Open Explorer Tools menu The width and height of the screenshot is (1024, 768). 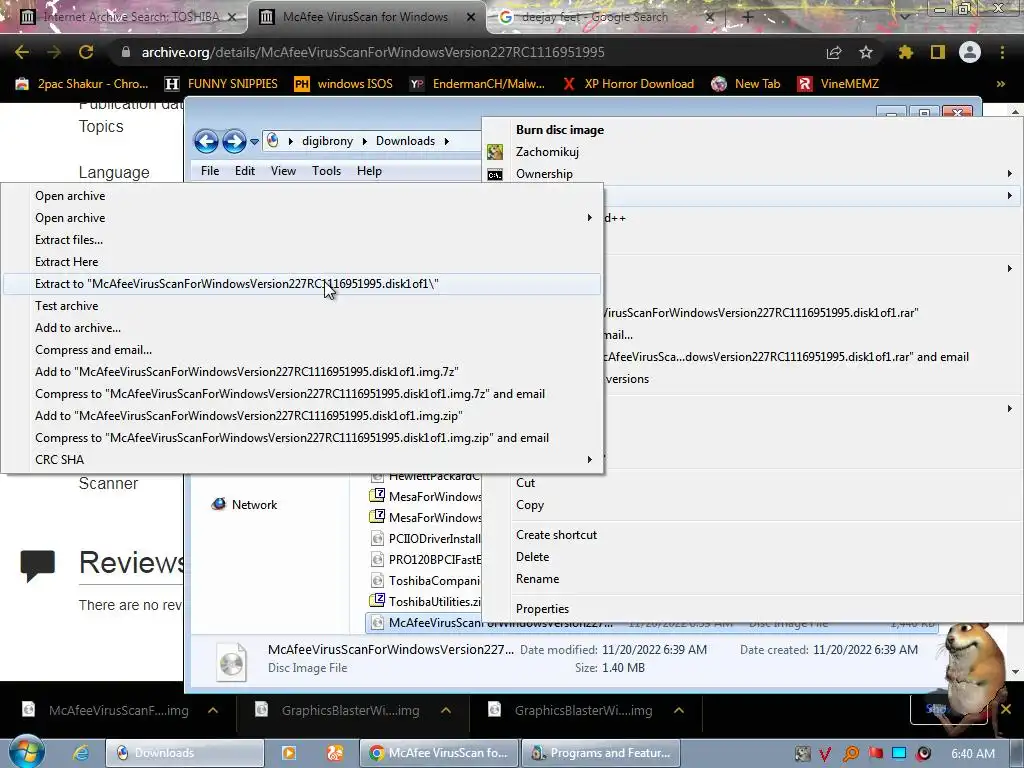coord(327,170)
